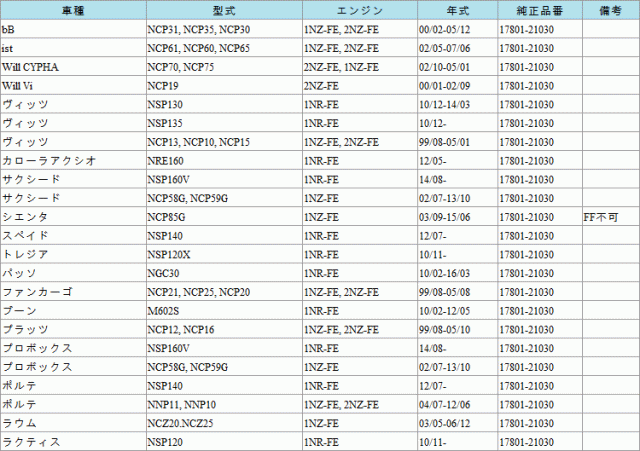Image resolution: width=640 pixels, height=451 pixels.
Task: Select the Will CYPHA row name
Action: pyautogui.click(x=32, y=67)
